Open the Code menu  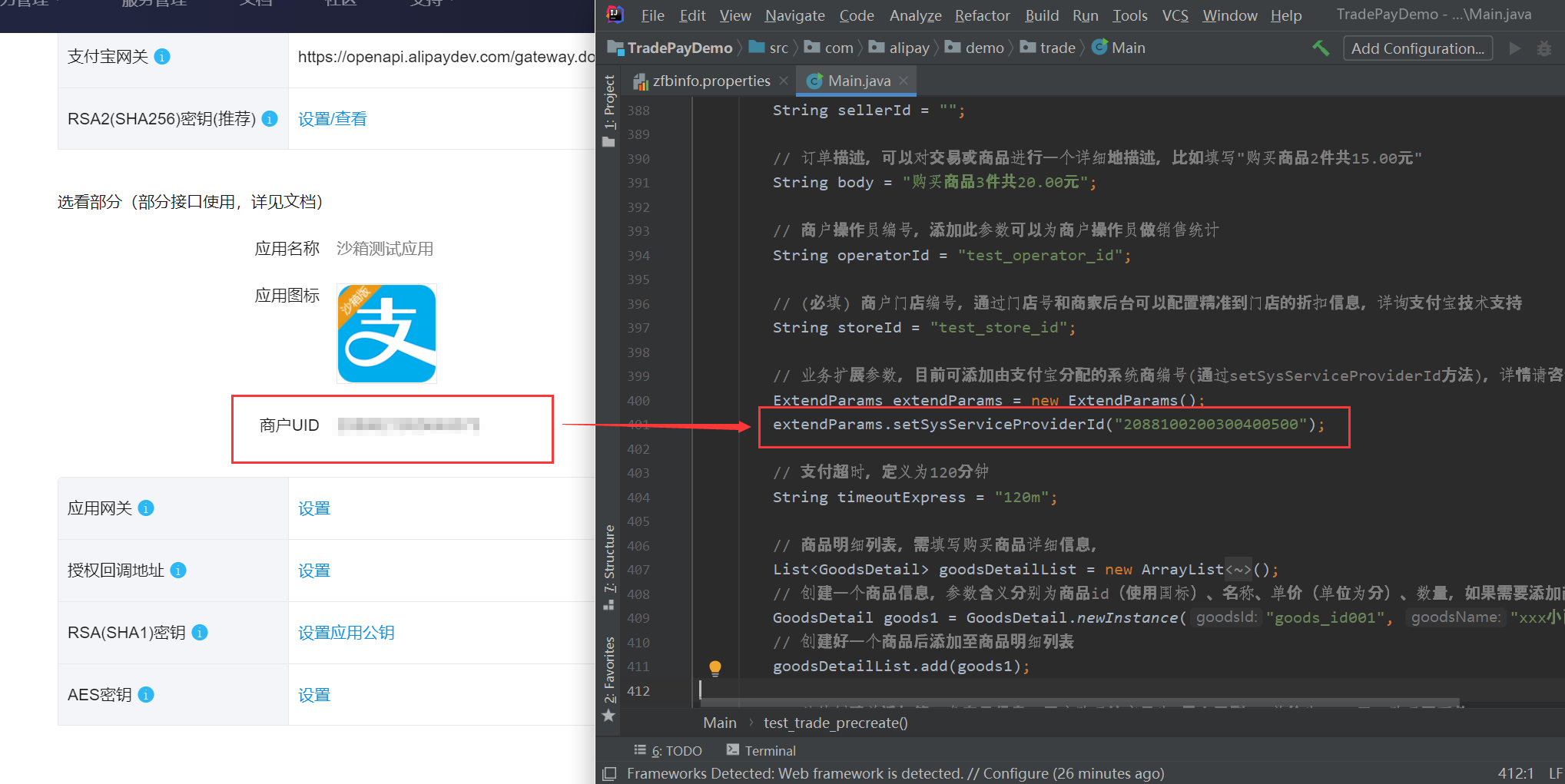(x=857, y=15)
